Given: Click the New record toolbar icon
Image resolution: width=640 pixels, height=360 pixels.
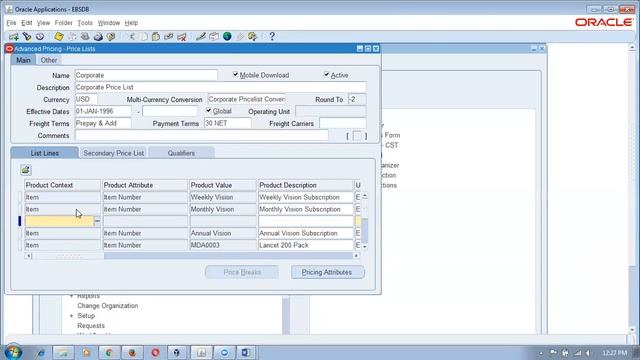Looking at the screenshot, I should (13, 37).
